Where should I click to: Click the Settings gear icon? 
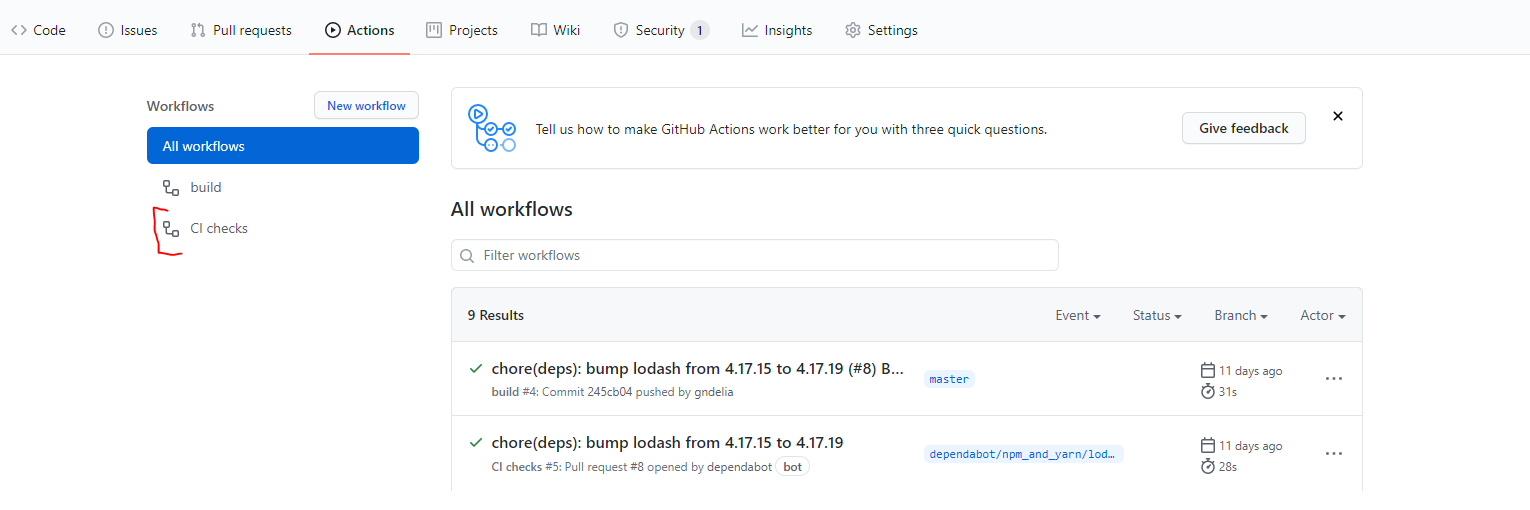point(853,30)
